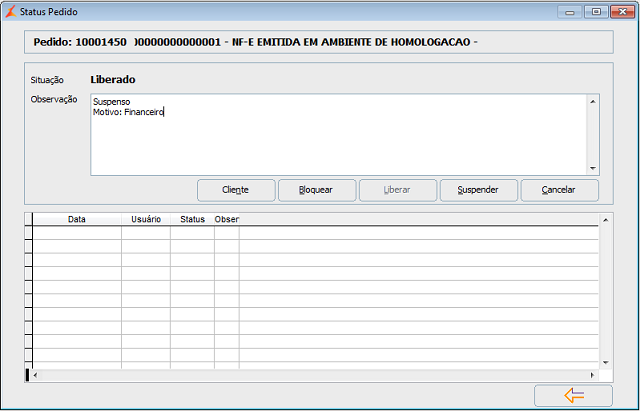Click the grid horizontal scroll right arrow
This screenshot has width=640, height=411.
[592, 375]
